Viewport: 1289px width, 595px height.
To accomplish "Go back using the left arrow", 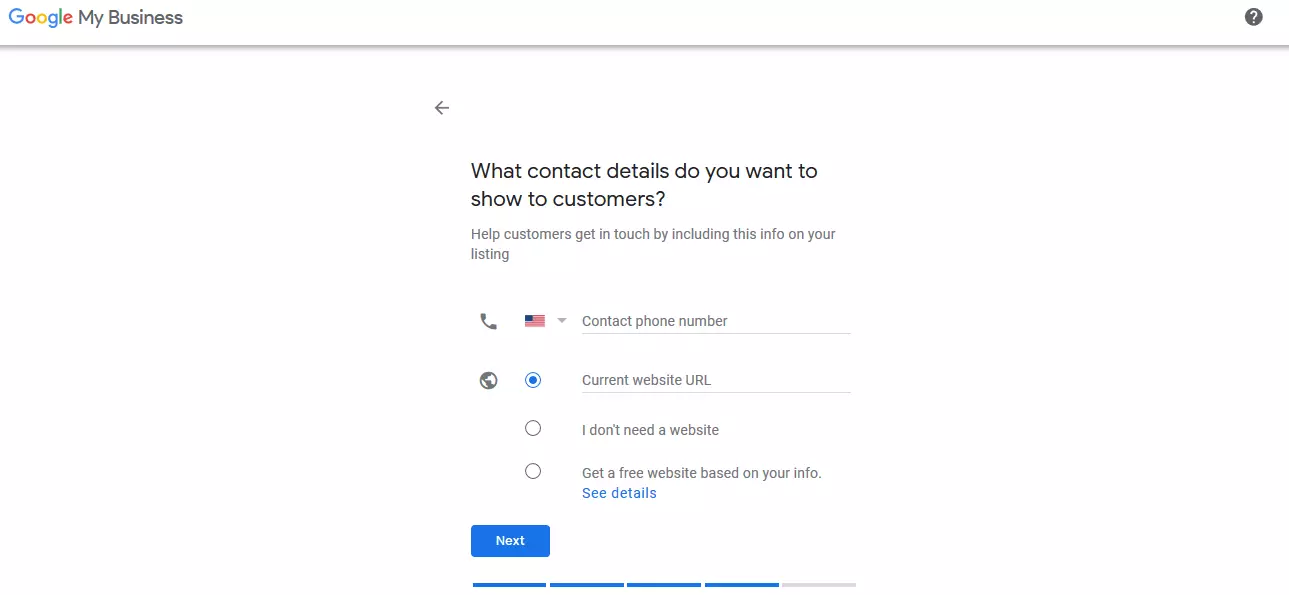I will point(442,108).
